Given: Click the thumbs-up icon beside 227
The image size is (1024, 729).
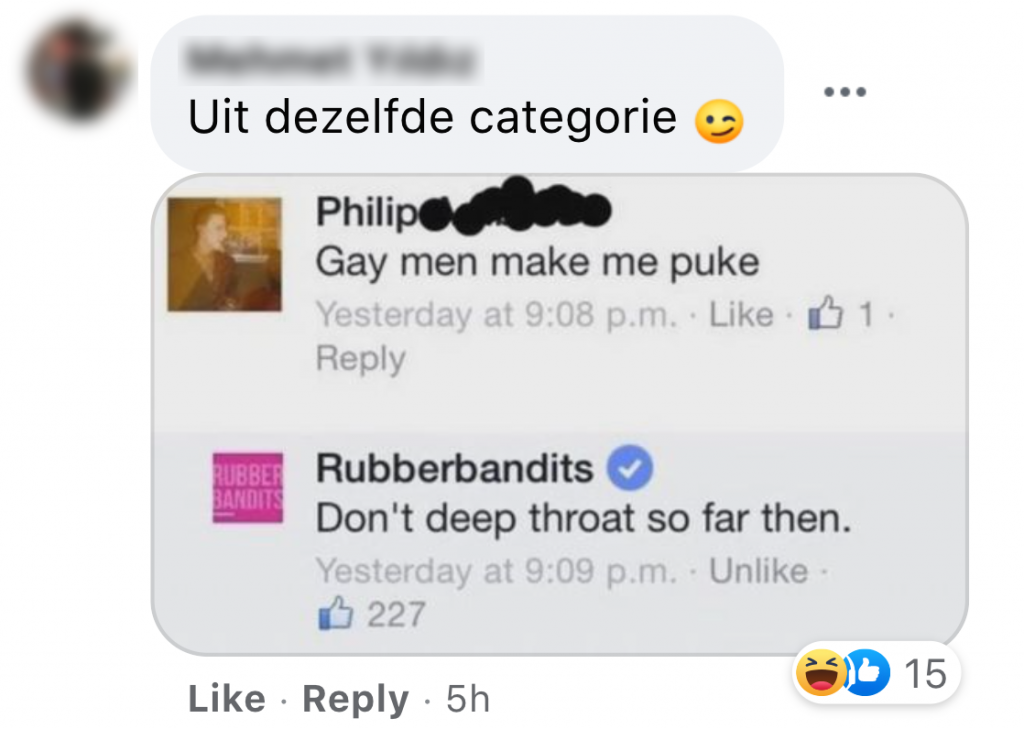Looking at the screenshot, I should (x=335, y=613).
